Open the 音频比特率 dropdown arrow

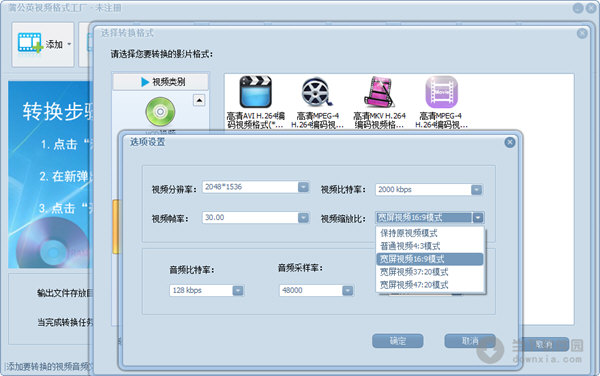(x=238, y=291)
